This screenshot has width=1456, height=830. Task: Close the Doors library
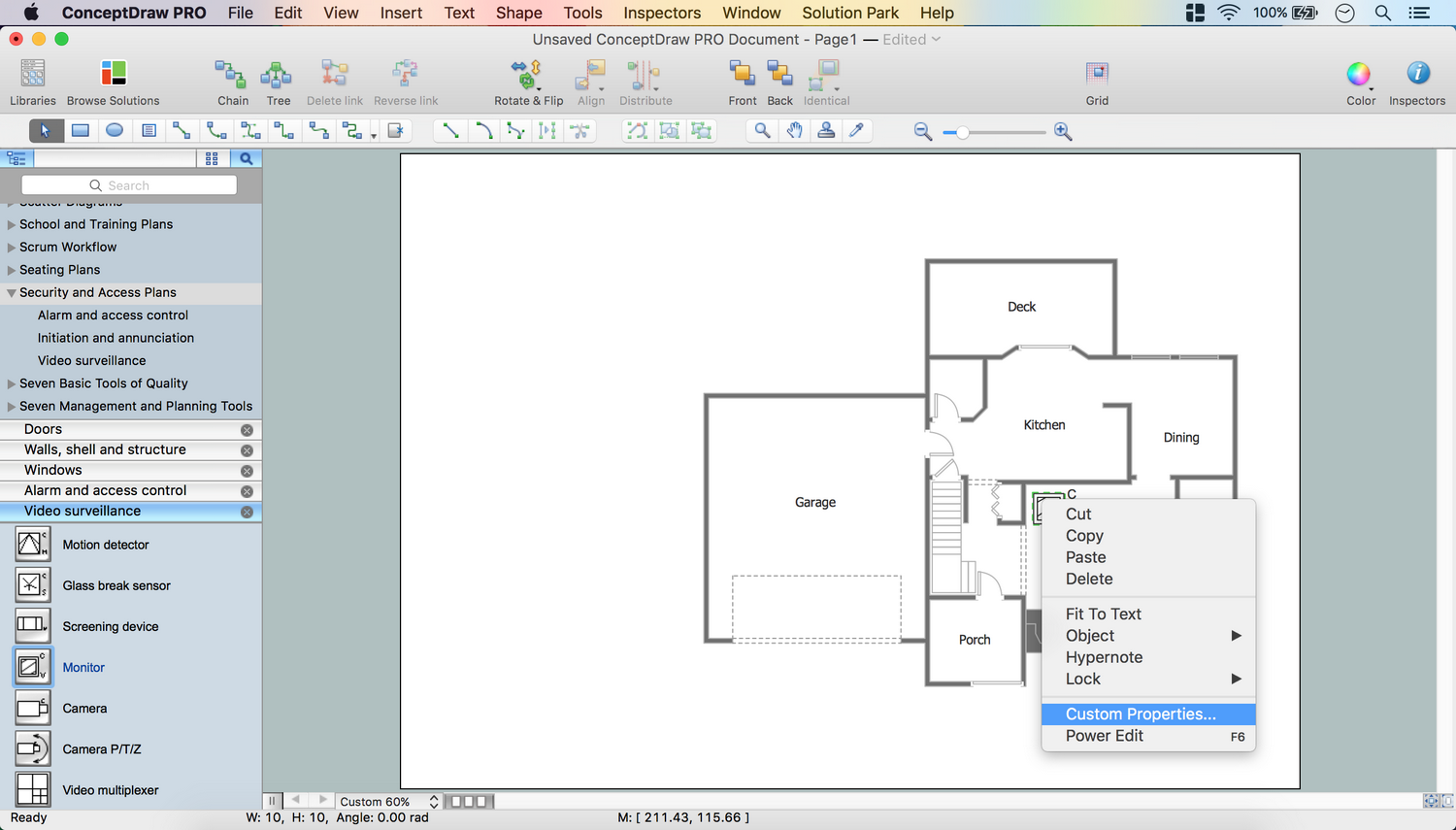[x=247, y=430]
